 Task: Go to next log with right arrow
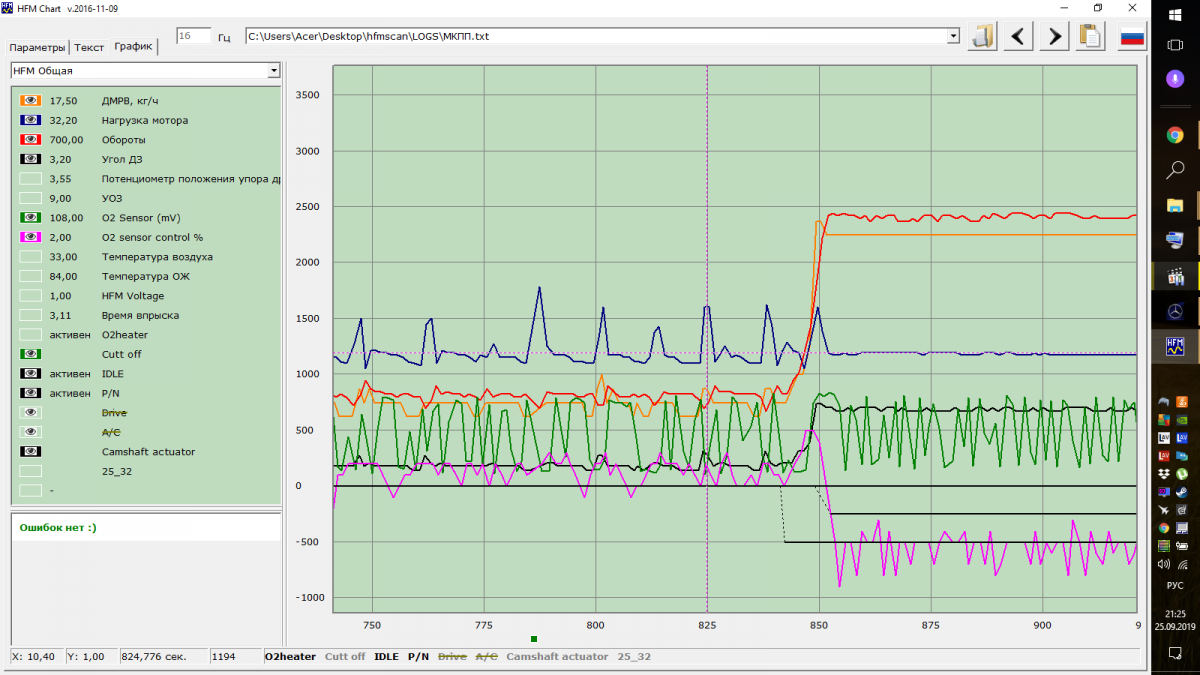(1054, 37)
